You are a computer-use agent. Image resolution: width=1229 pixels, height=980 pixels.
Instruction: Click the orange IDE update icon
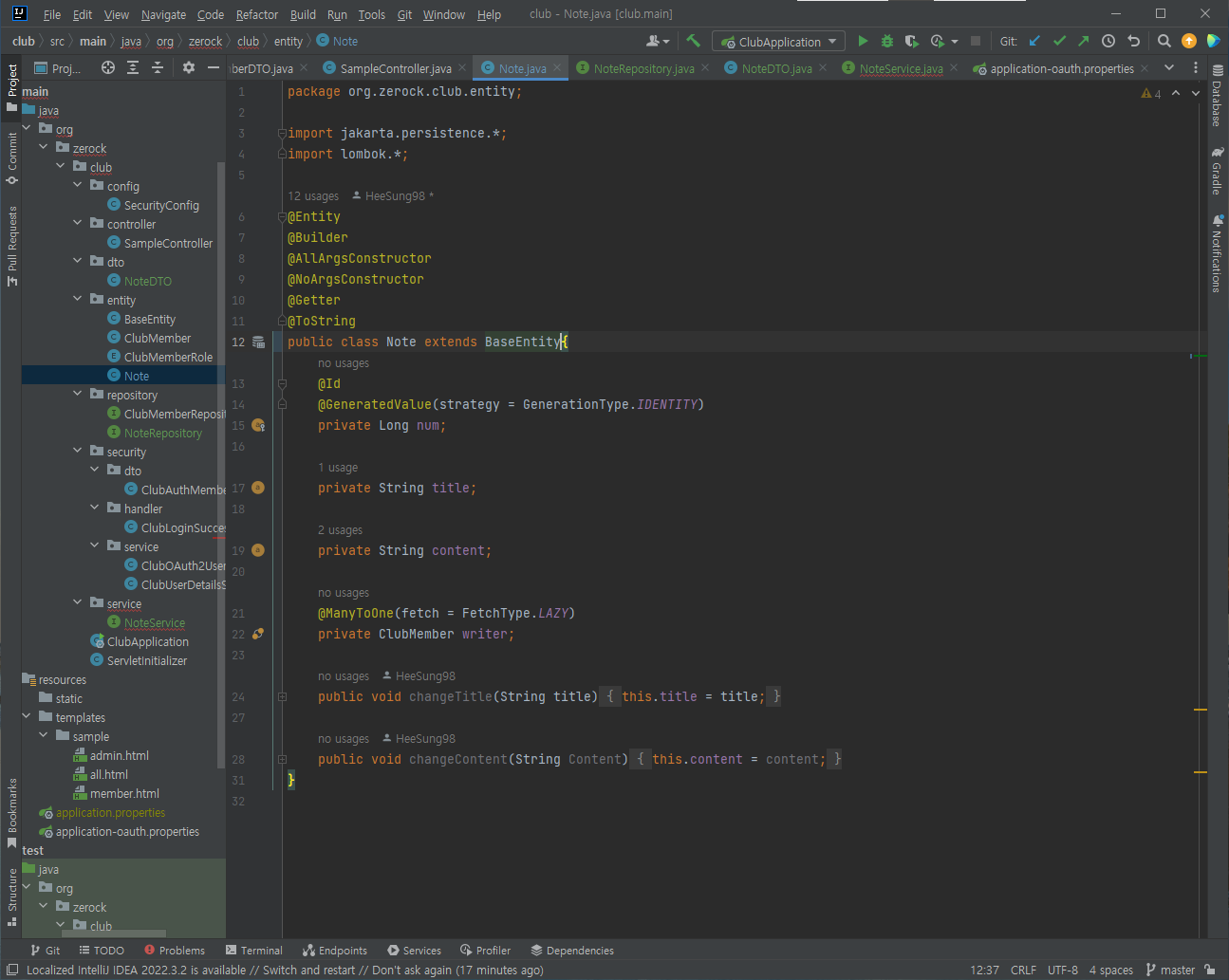[1189, 41]
